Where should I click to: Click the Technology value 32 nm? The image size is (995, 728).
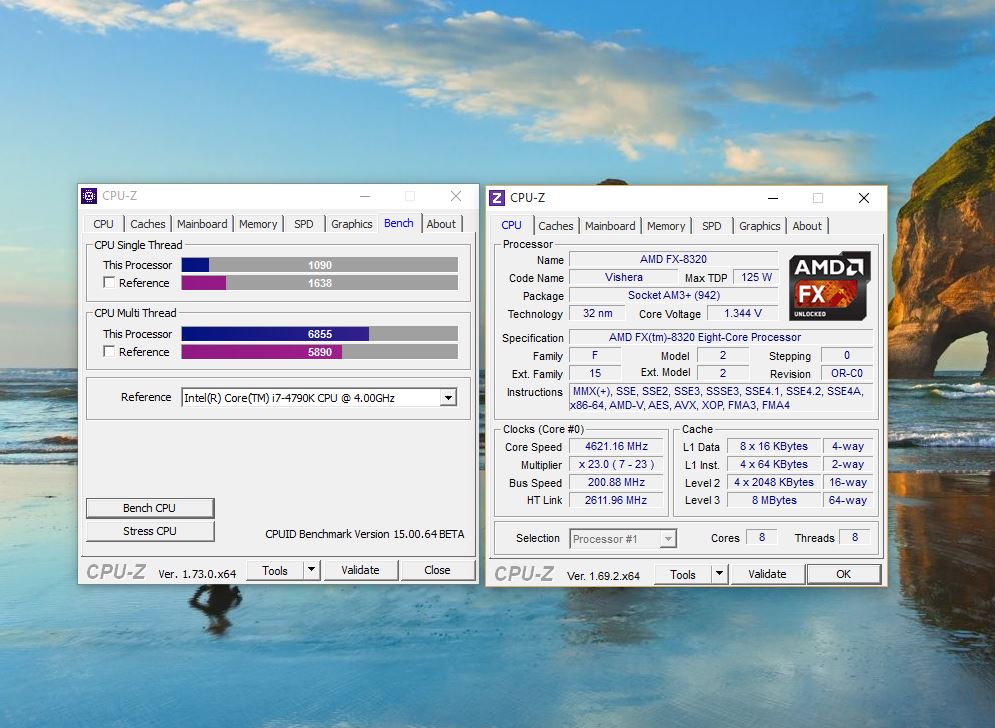click(x=598, y=314)
